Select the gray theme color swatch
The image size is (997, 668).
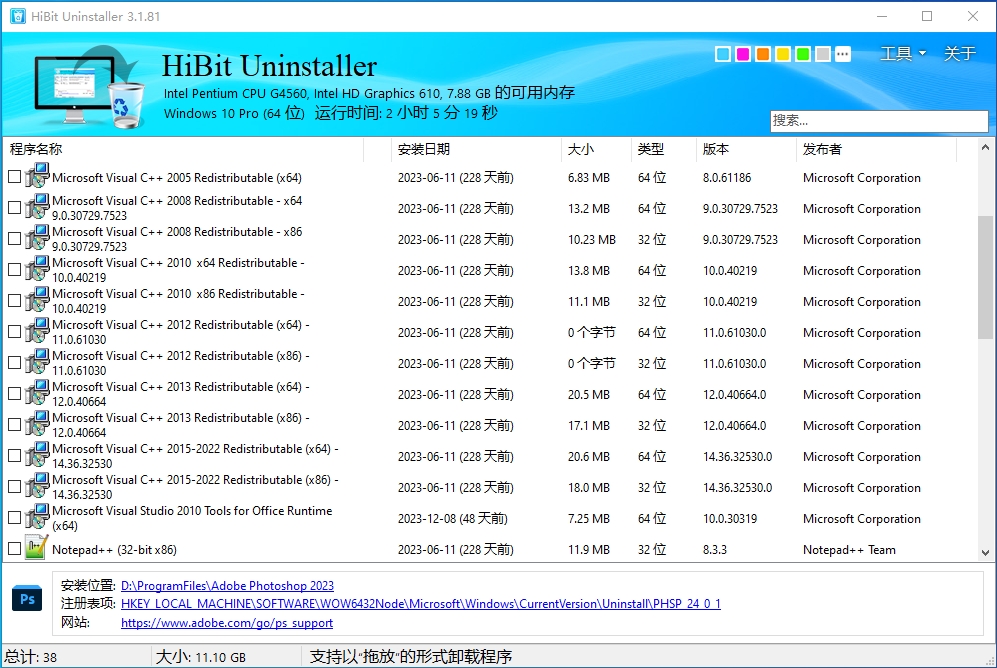(x=823, y=54)
